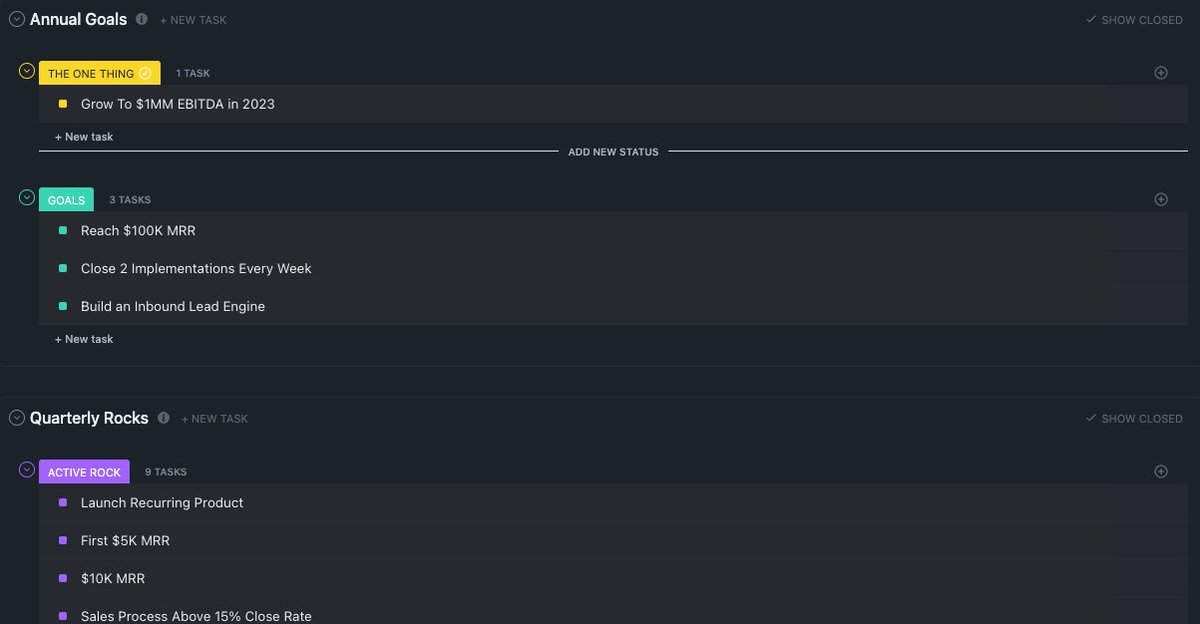Click the plus icon right of the GOALS group
The image size is (1200, 624).
coord(1161,199)
